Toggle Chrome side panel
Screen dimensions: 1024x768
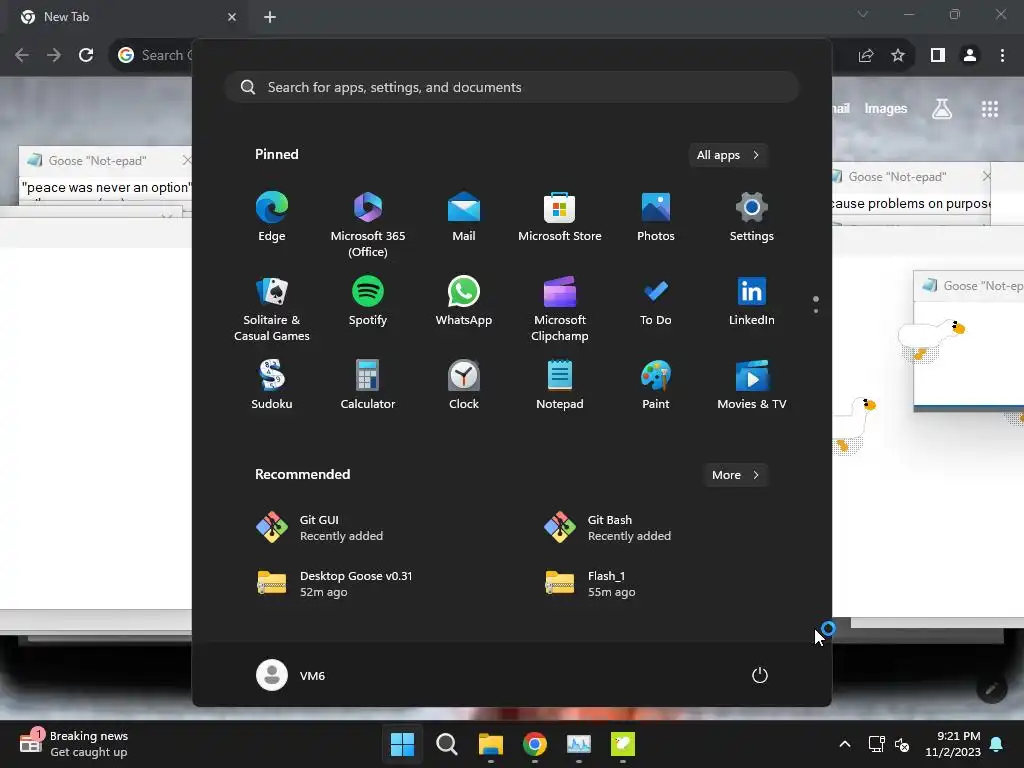pos(938,55)
